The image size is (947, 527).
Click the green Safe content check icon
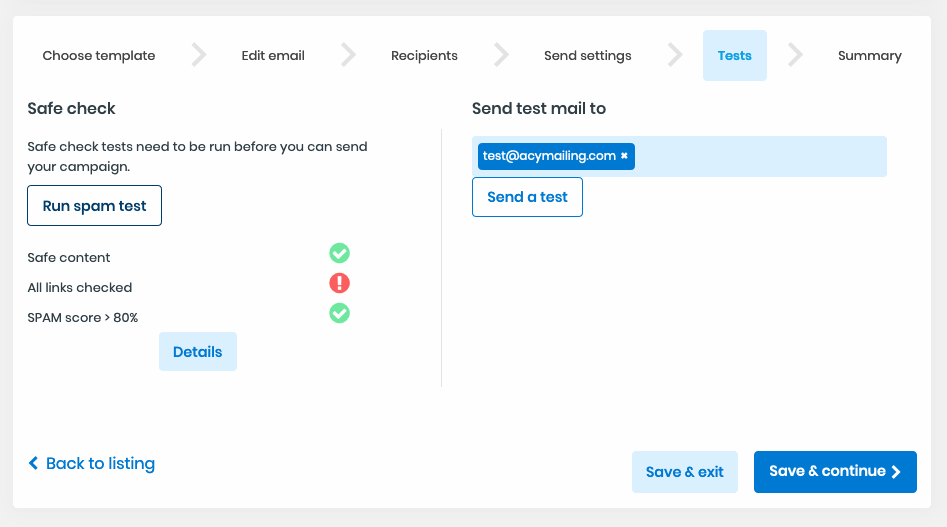pyautogui.click(x=340, y=254)
